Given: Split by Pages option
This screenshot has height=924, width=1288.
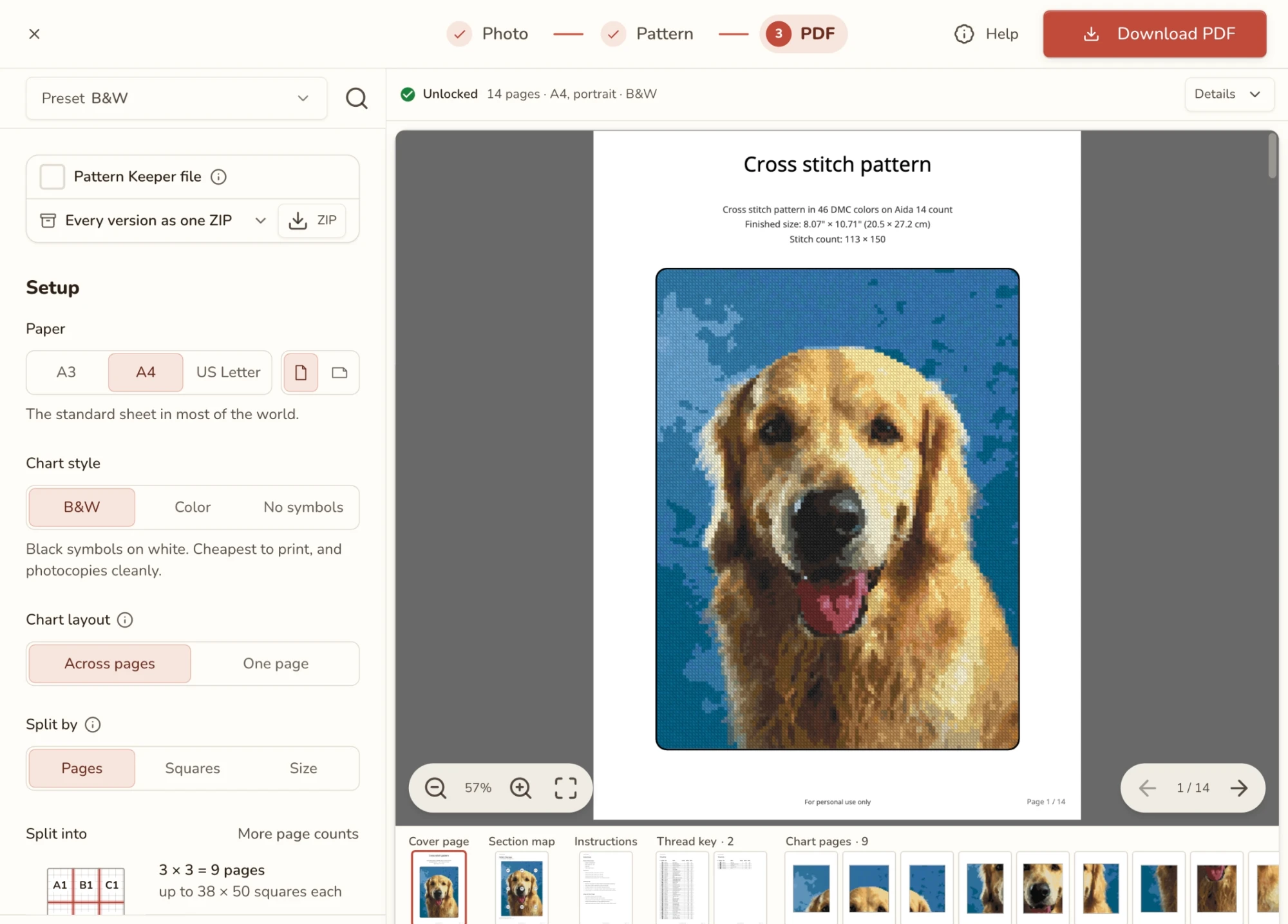Looking at the screenshot, I should pyautogui.click(x=82, y=769).
